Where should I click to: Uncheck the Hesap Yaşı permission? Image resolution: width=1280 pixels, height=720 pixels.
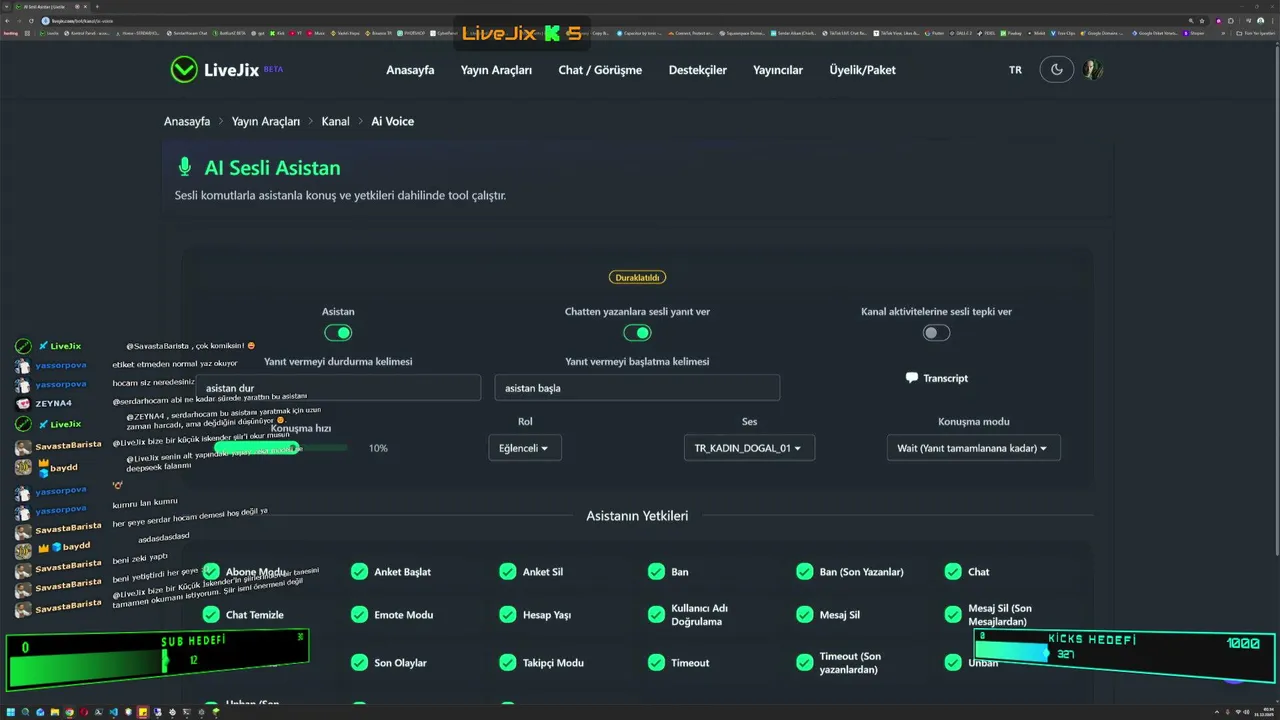(x=508, y=614)
